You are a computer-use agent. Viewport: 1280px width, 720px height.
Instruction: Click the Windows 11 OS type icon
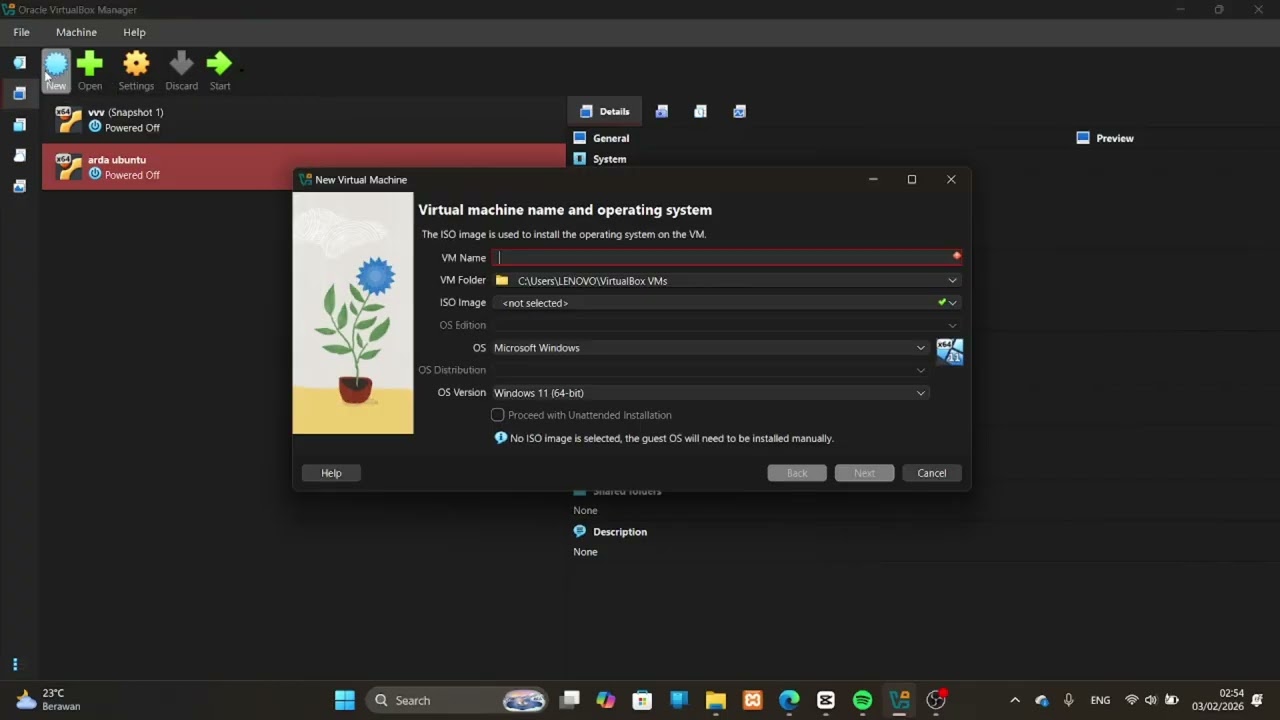tap(949, 352)
